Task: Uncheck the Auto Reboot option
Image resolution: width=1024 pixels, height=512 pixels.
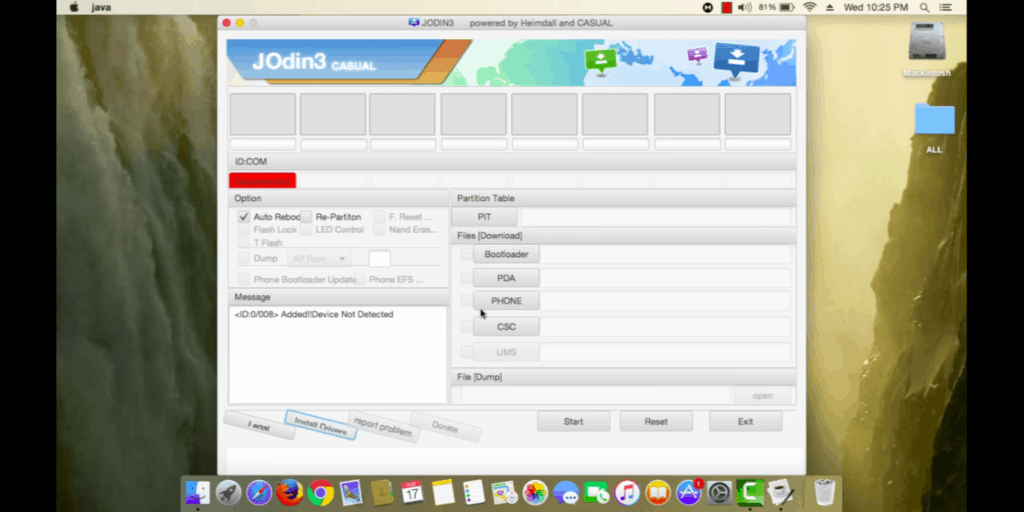Action: click(244, 217)
